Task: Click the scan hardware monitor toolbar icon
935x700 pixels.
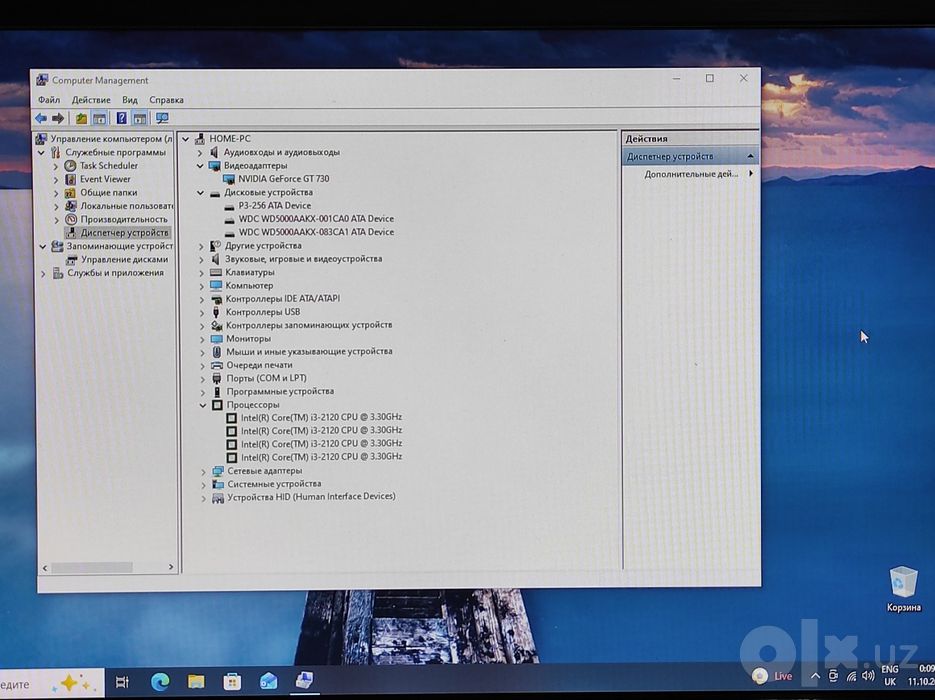Action: [x=162, y=118]
